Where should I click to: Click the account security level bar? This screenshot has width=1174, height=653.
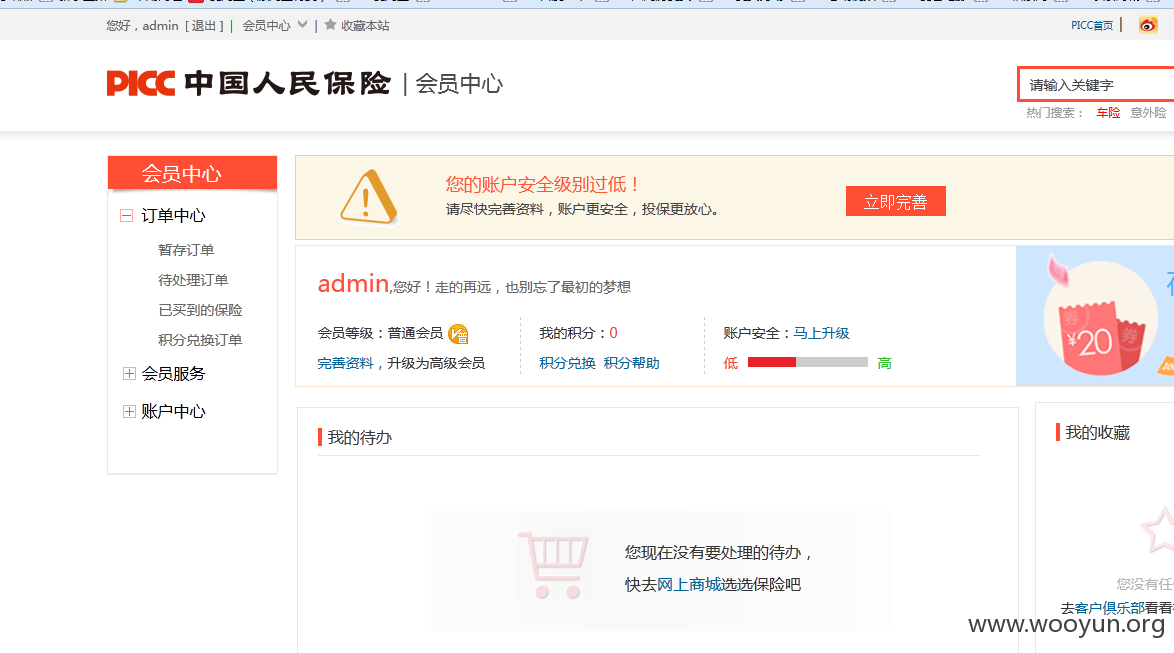(x=808, y=362)
